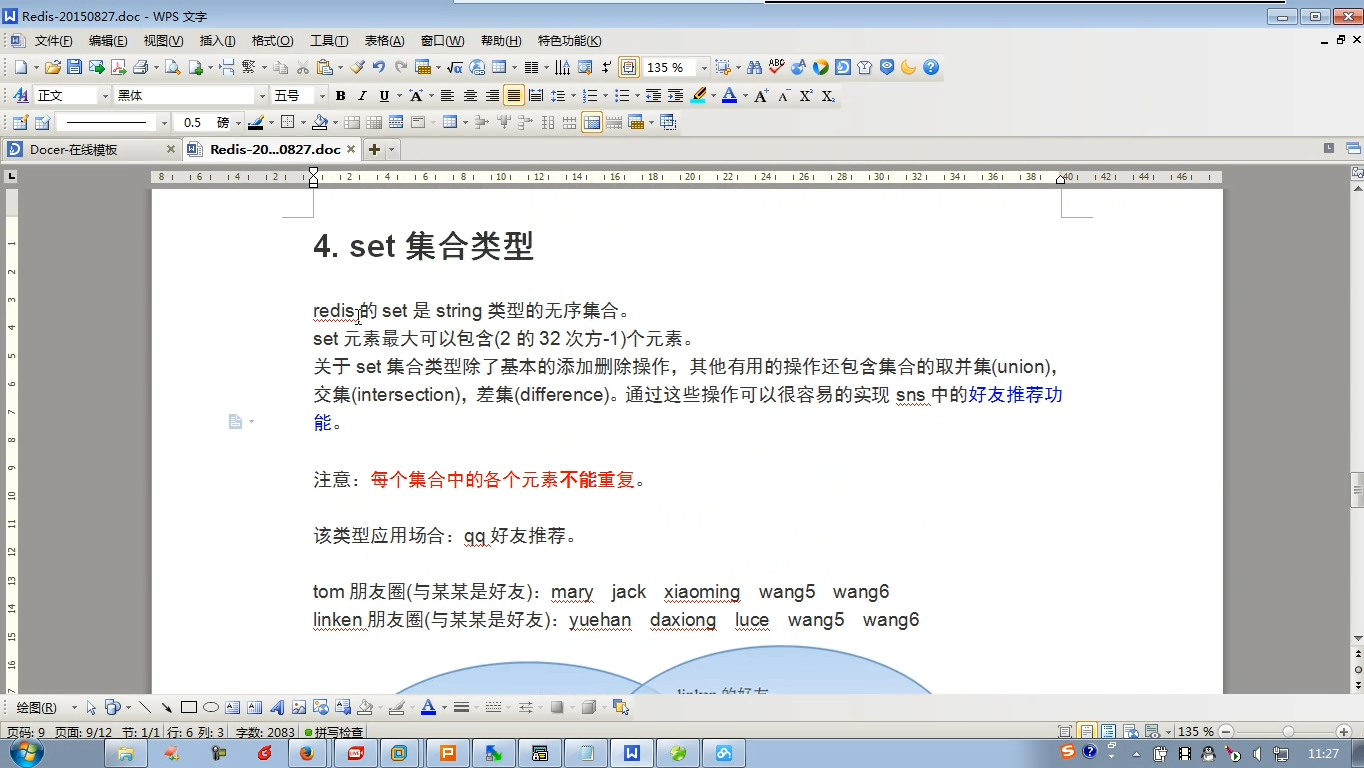Viewport: 1364px width, 768px height.
Task: Open the 插入(I) menu
Action: coord(218,41)
